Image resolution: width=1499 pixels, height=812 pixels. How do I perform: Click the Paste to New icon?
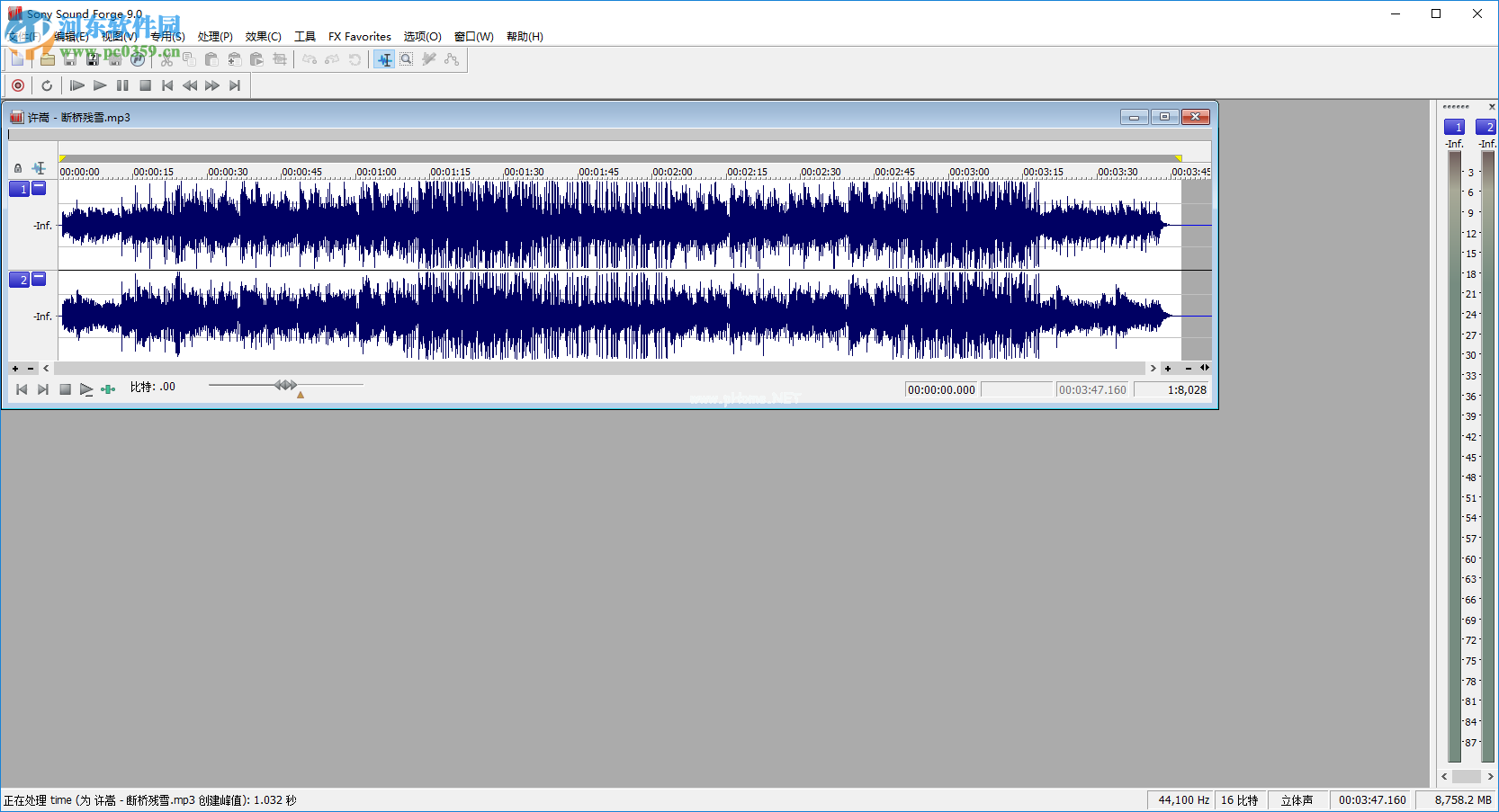(x=256, y=59)
